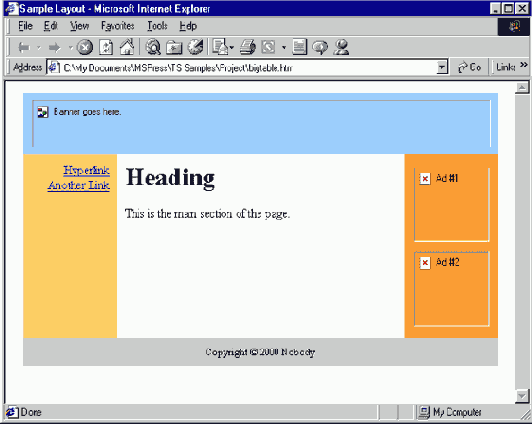Viewport: 532px width, 424px height.
Task: Open the History toolbar icon
Action: coord(195,47)
